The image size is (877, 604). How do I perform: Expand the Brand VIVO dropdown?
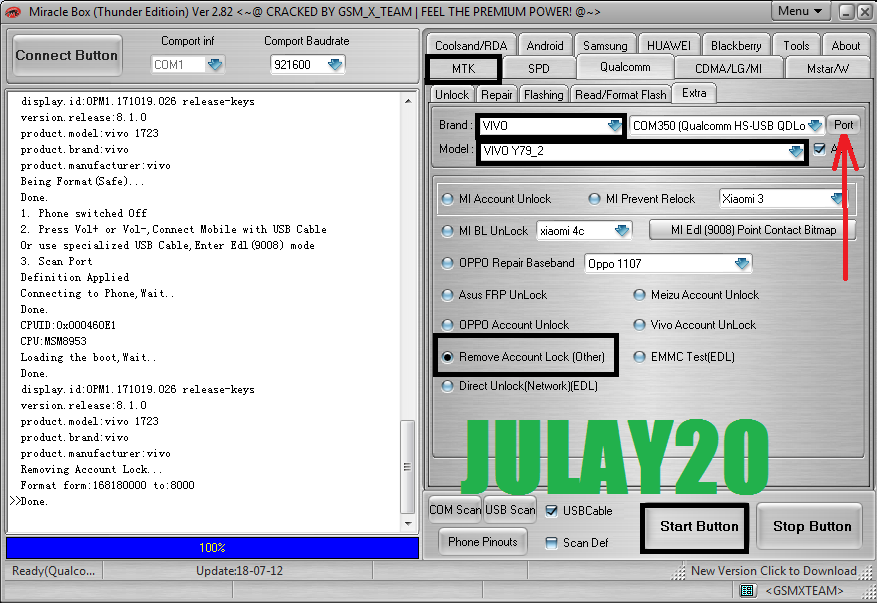[614, 126]
